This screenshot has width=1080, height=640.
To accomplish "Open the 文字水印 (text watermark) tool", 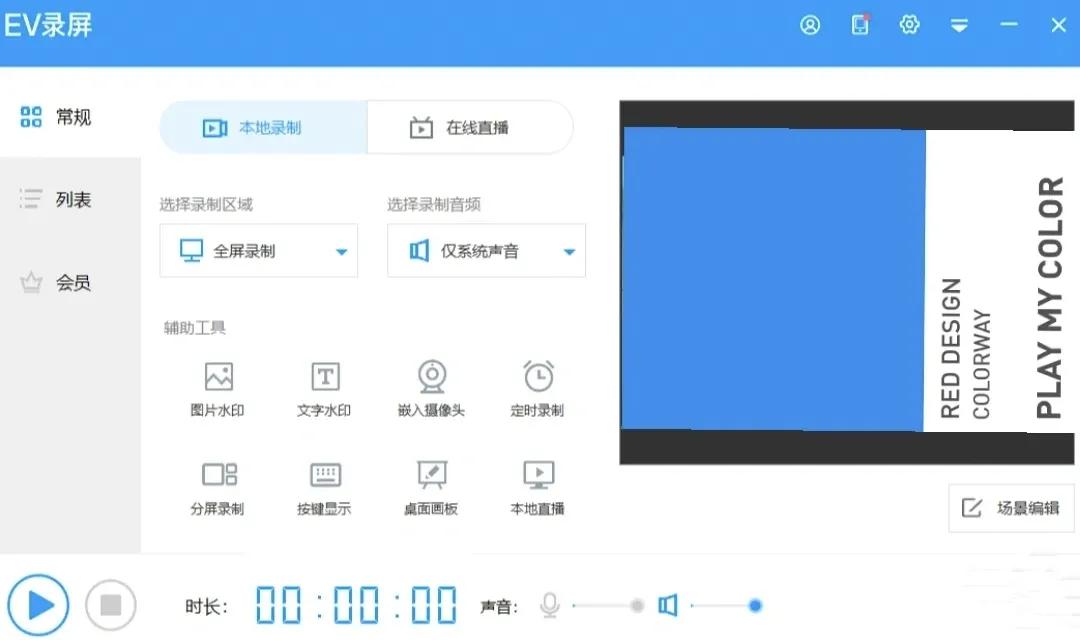I will (x=324, y=390).
